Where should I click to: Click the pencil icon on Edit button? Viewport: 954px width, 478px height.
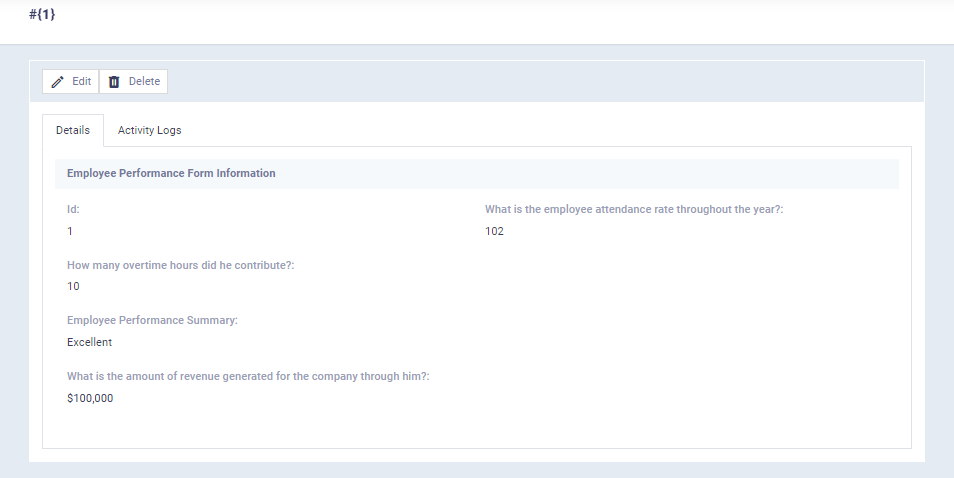(x=58, y=82)
